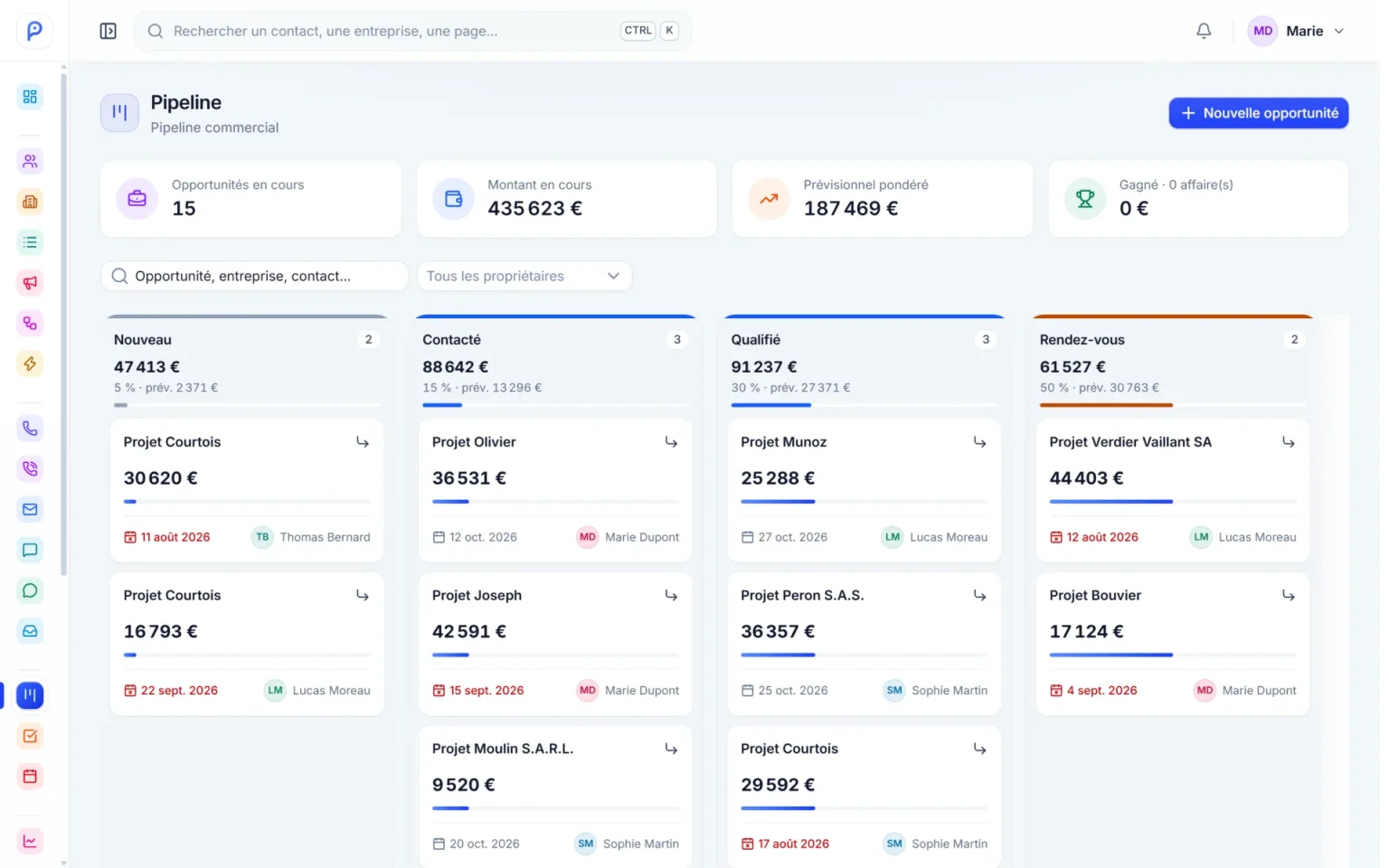Open the calendar sidebar icon
Image resolution: width=1389 pixels, height=868 pixels.
click(x=30, y=777)
